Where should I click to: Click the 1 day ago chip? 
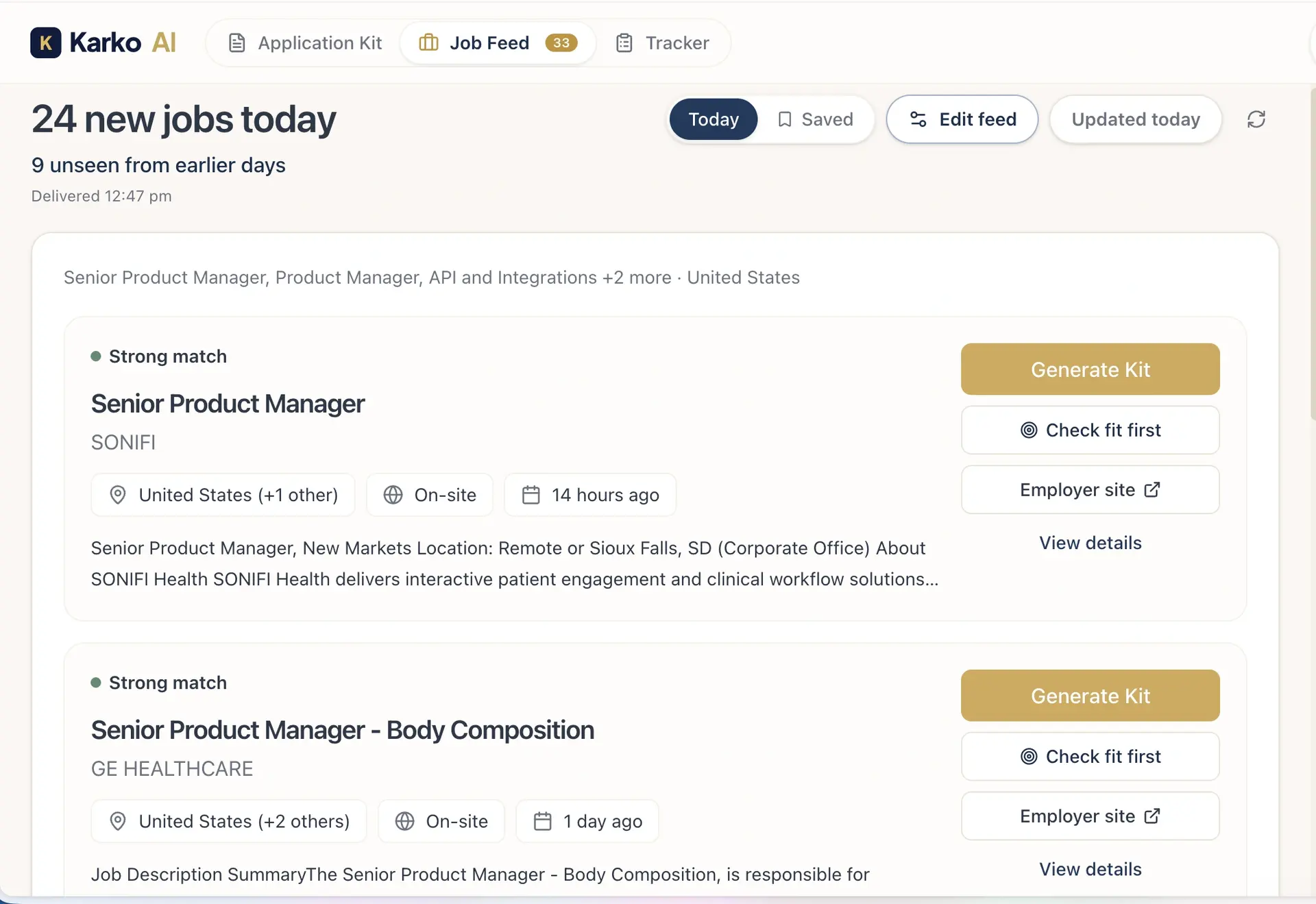pyautogui.click(x=587, y=821)
